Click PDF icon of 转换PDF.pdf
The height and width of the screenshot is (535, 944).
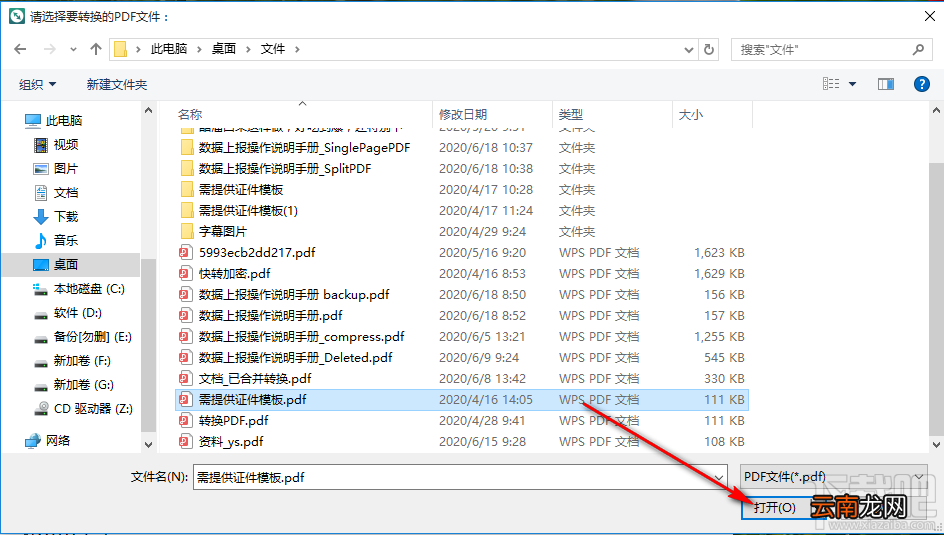tap(185, 421)
